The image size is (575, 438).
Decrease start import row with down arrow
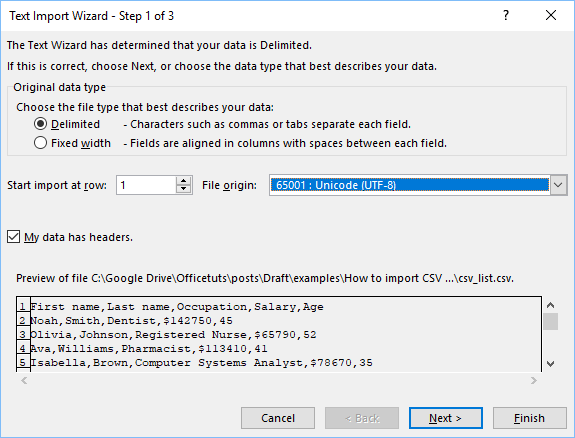183,189
